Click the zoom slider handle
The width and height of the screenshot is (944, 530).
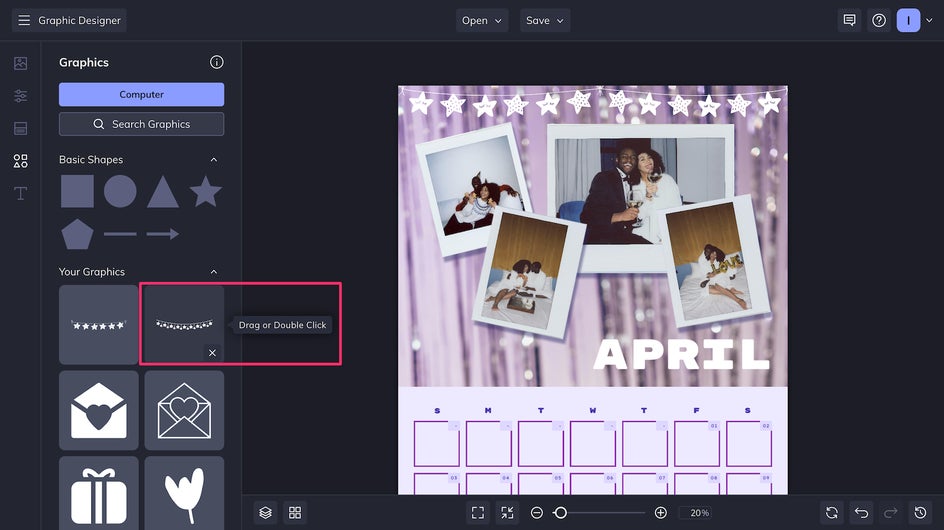(x=560, y=513)
